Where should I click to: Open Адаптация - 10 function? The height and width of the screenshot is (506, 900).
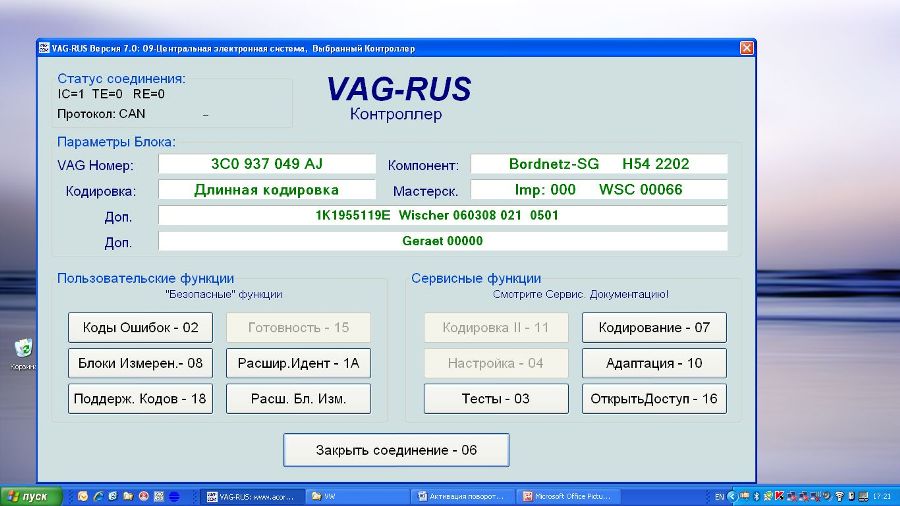654,363
